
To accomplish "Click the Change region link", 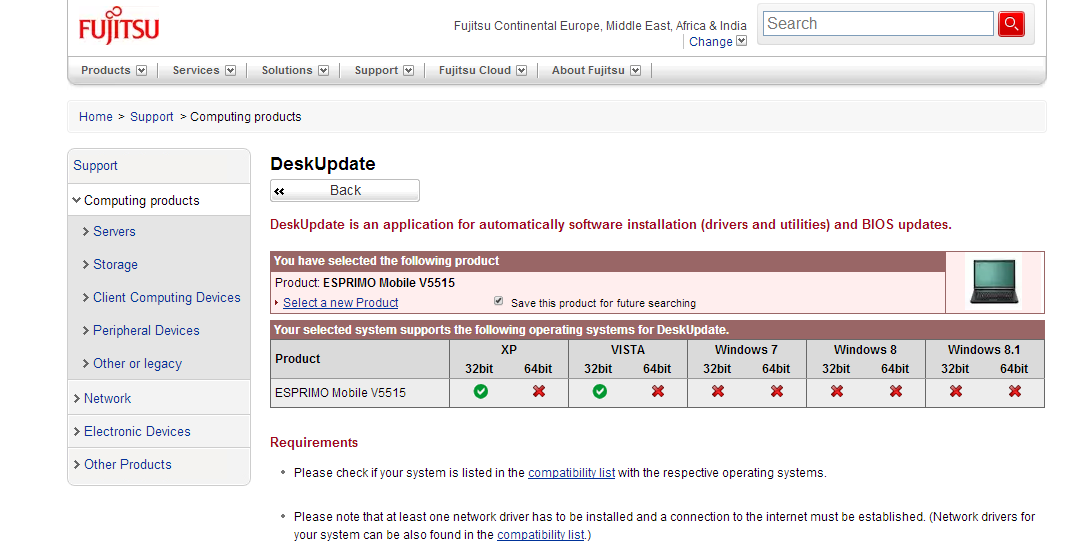I will point(710,42).
